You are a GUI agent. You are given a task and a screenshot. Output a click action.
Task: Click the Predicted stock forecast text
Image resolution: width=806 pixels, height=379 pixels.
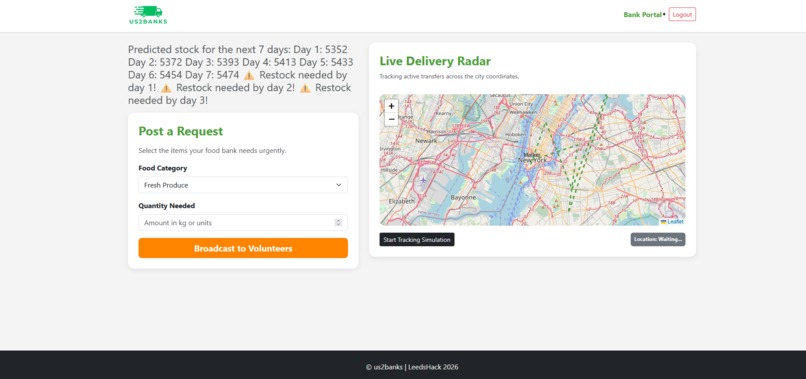tap(241, 75)
